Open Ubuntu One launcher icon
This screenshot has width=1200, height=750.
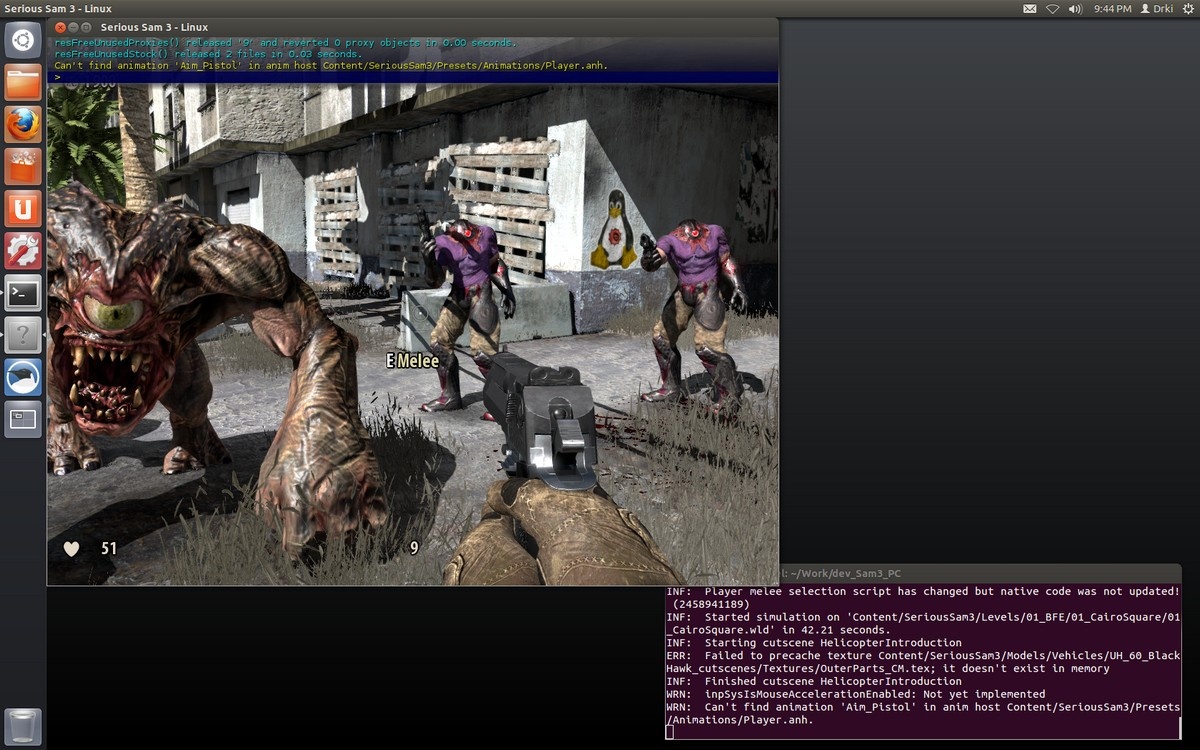click(23, 209)
